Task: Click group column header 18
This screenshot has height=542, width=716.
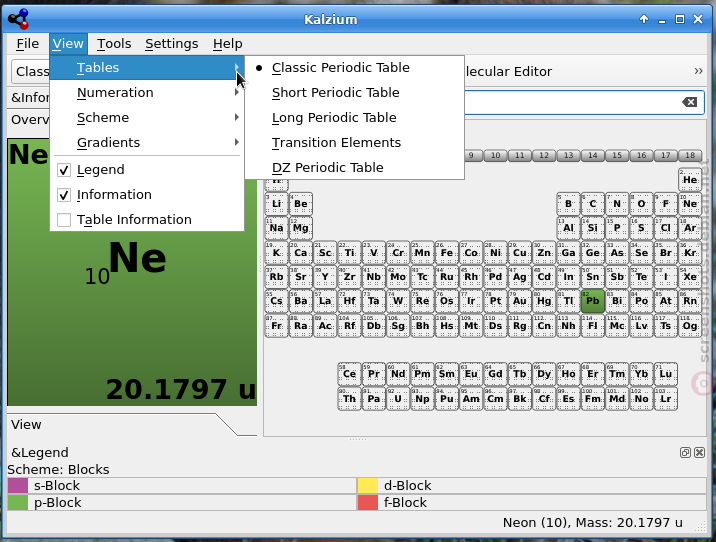Action: coord(690,156)
